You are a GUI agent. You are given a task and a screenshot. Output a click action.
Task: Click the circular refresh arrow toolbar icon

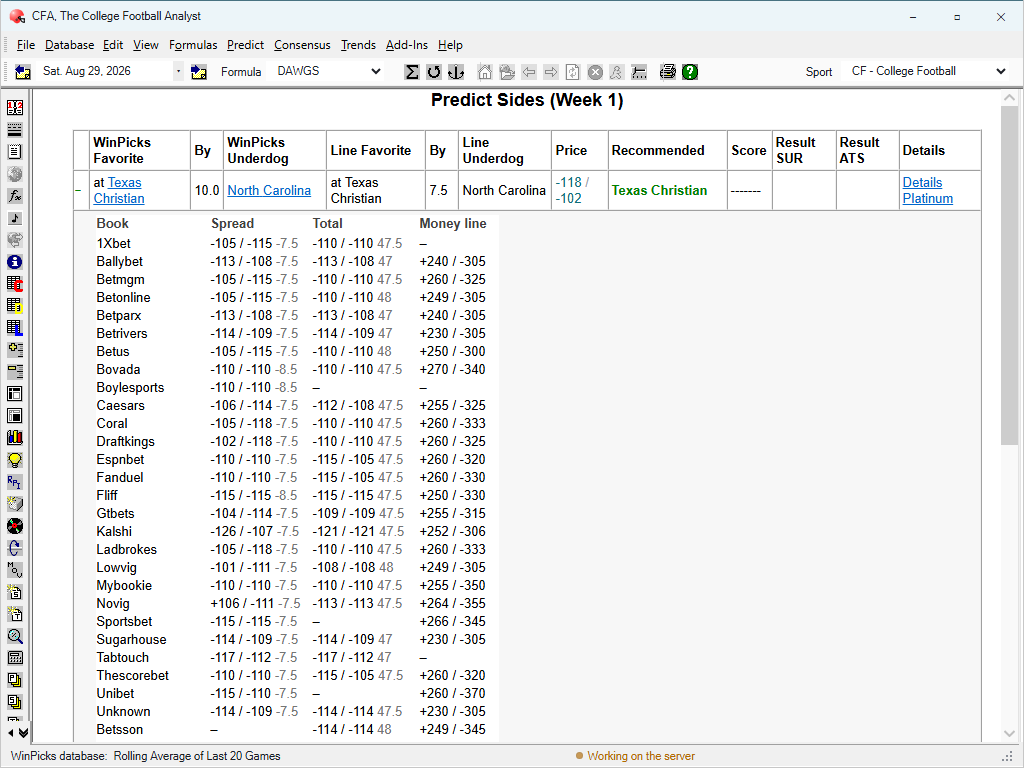434,72
